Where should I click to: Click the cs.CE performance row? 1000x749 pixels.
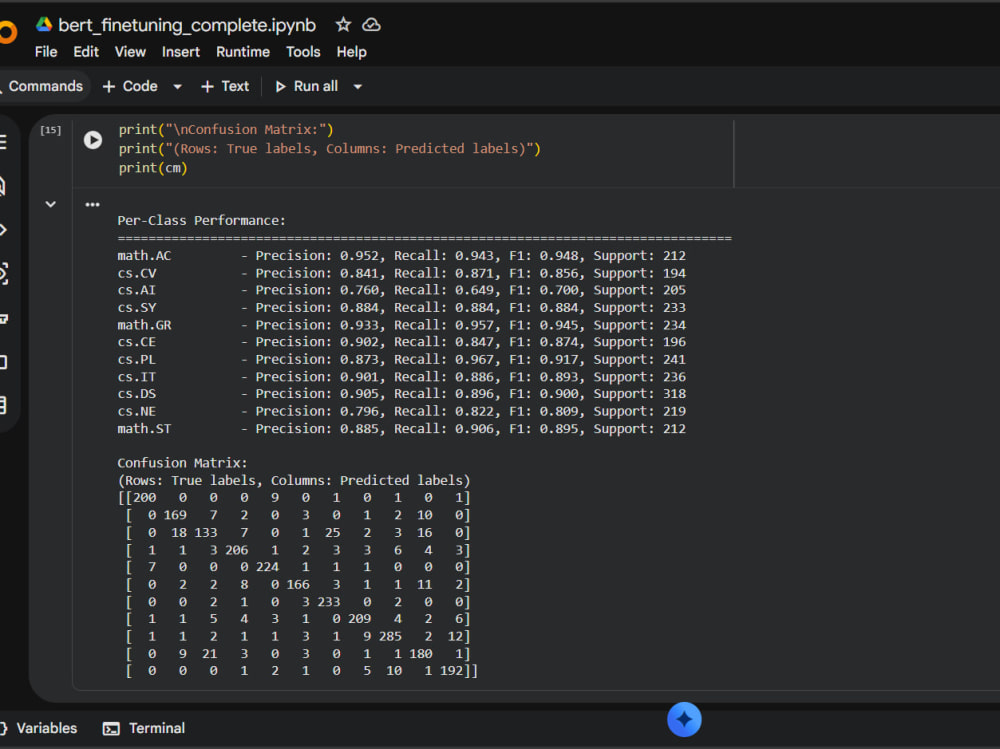tap(401, 342)
